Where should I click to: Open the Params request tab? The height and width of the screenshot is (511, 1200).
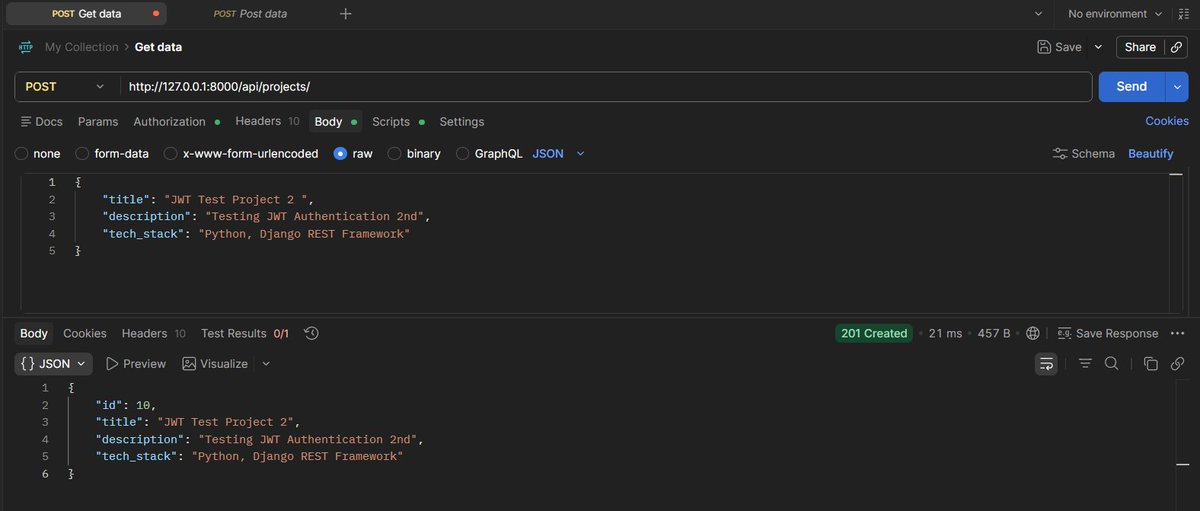pos(98,122)
